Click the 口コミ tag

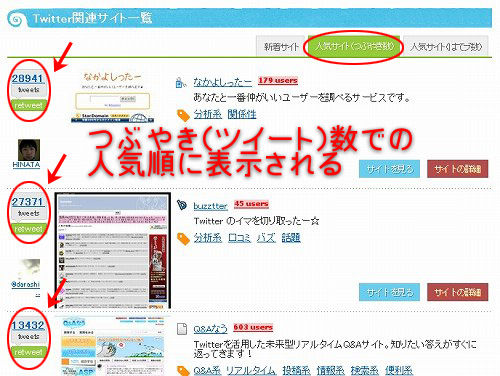(x=240, y=238)
